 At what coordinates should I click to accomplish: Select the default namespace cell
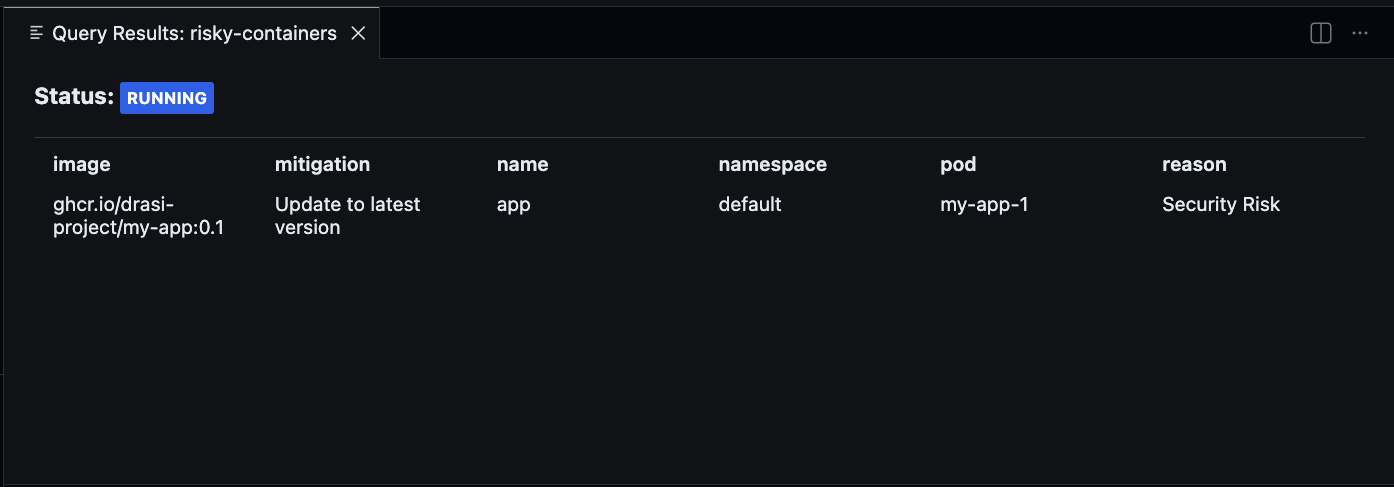click(x=750, y=205)
